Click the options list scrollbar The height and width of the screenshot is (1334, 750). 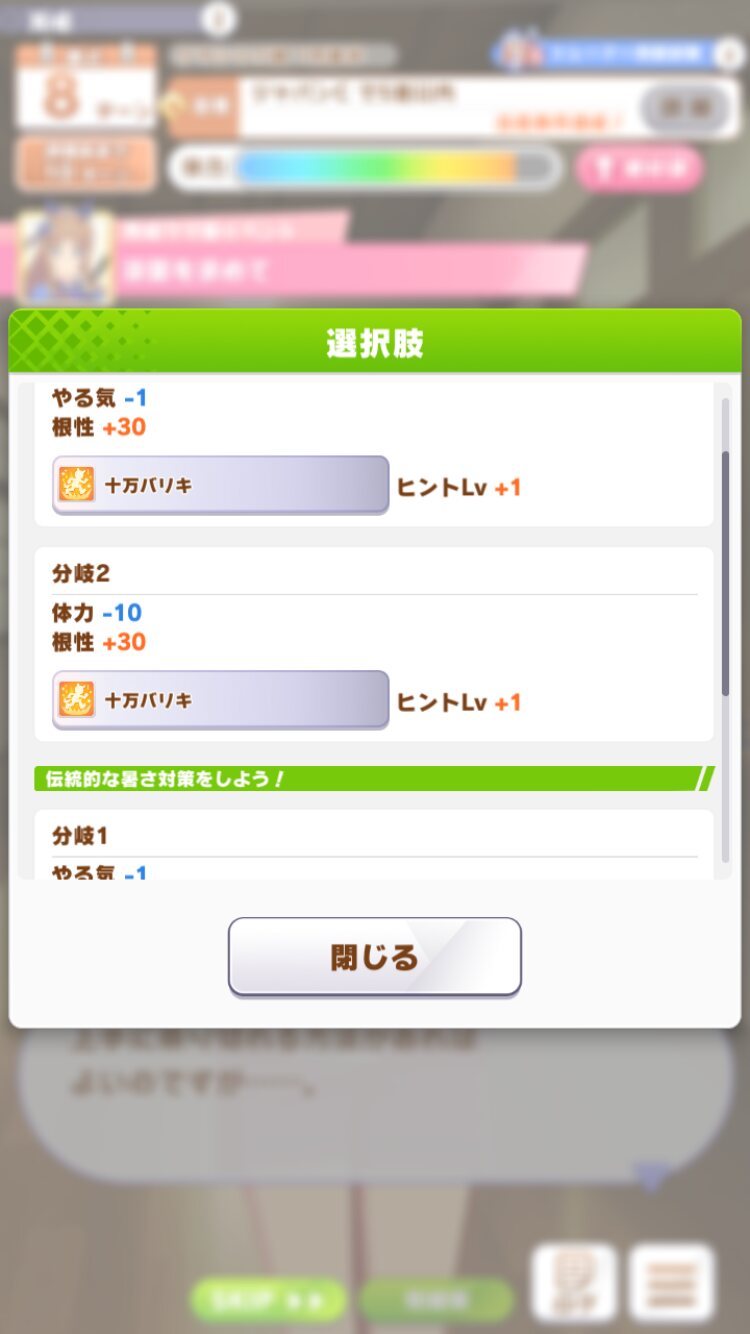click(725, 575)
